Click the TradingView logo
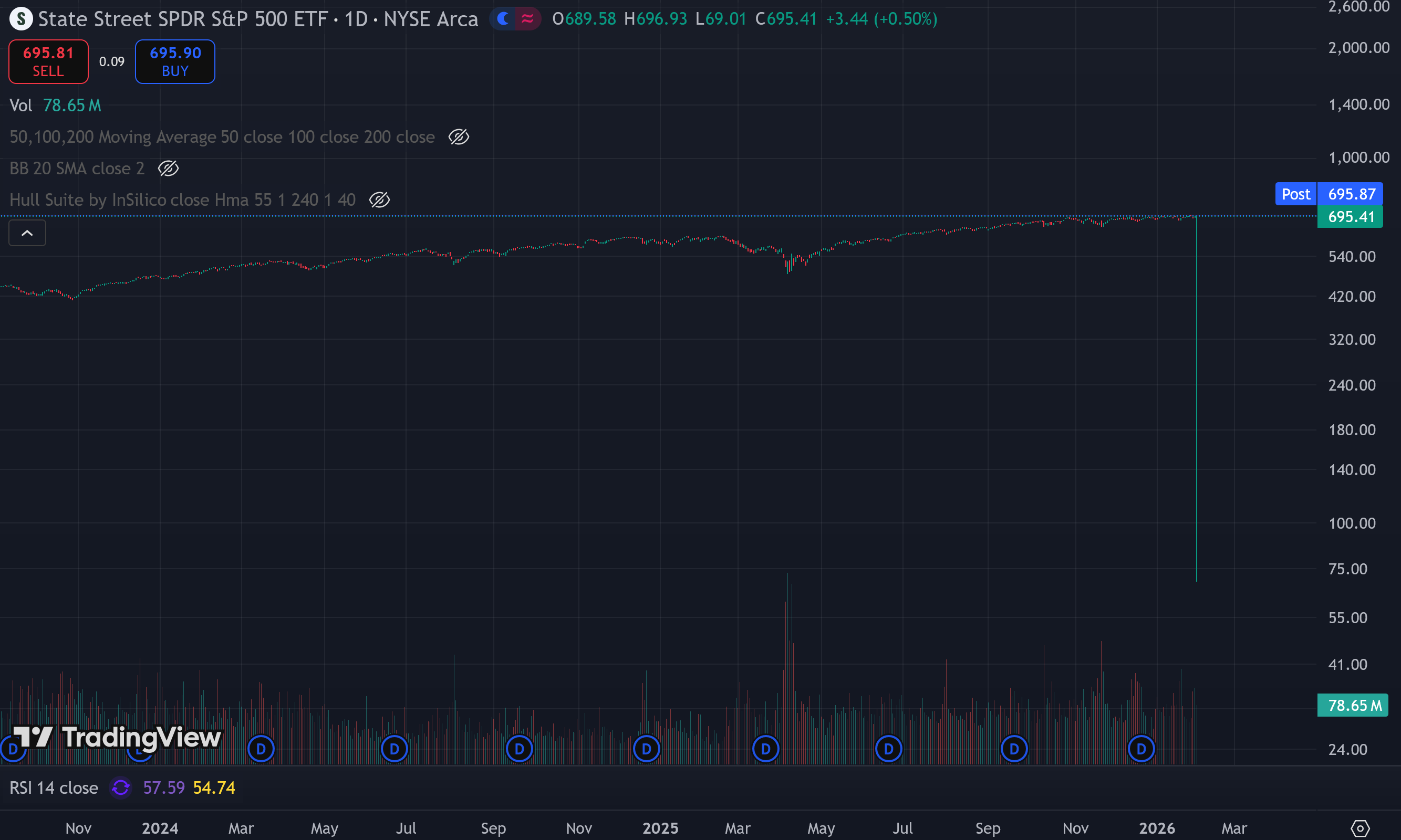 pos(117,737)
